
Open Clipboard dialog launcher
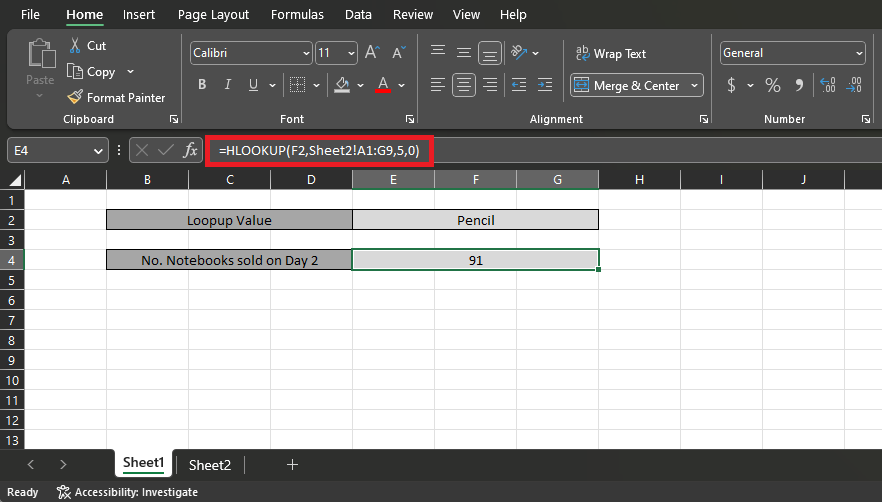point(174,119)
